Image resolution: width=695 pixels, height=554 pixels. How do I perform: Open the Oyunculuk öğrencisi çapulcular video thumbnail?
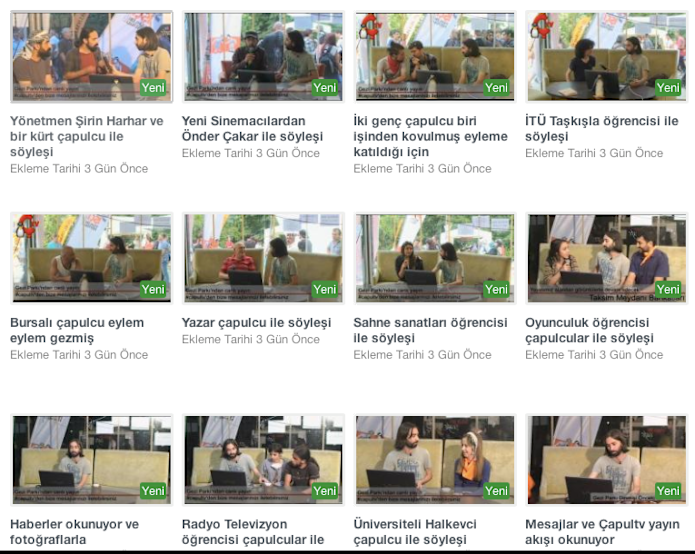(x=606, y=258)
